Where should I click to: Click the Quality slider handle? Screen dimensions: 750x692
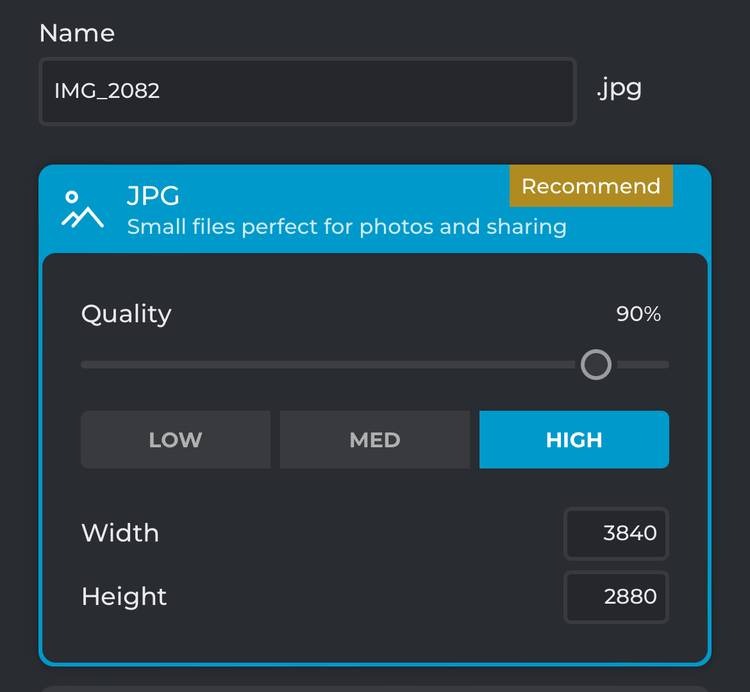(596, 365)
